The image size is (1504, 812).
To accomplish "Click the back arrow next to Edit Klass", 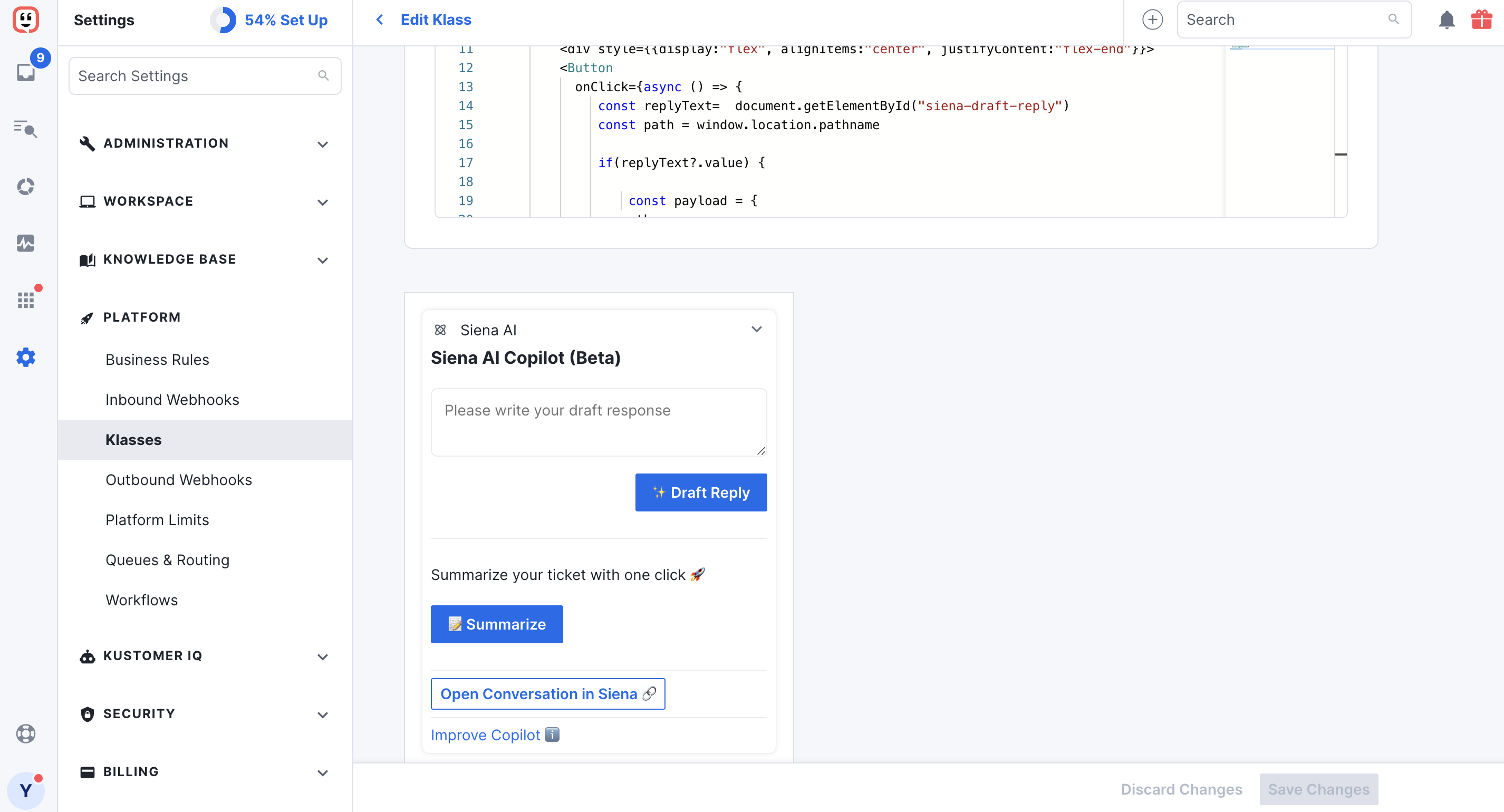I will tap(380, 20).
